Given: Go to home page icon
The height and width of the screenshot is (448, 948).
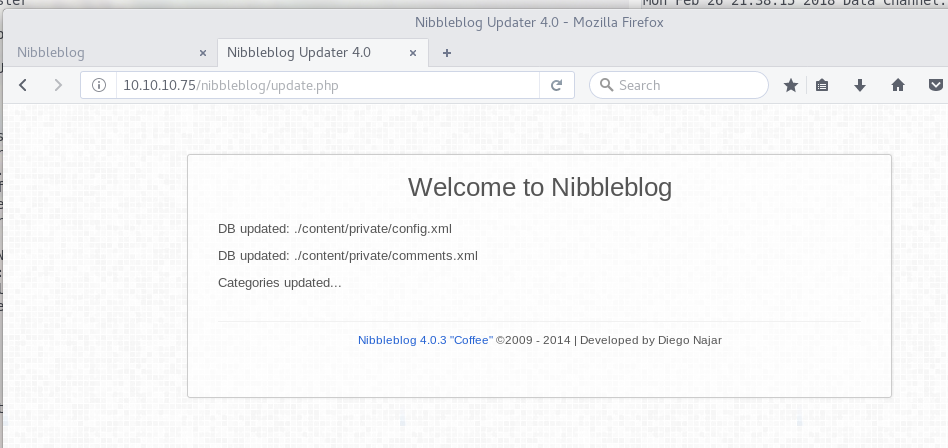Looking at the screenshot, I should (x=898, y=85).
